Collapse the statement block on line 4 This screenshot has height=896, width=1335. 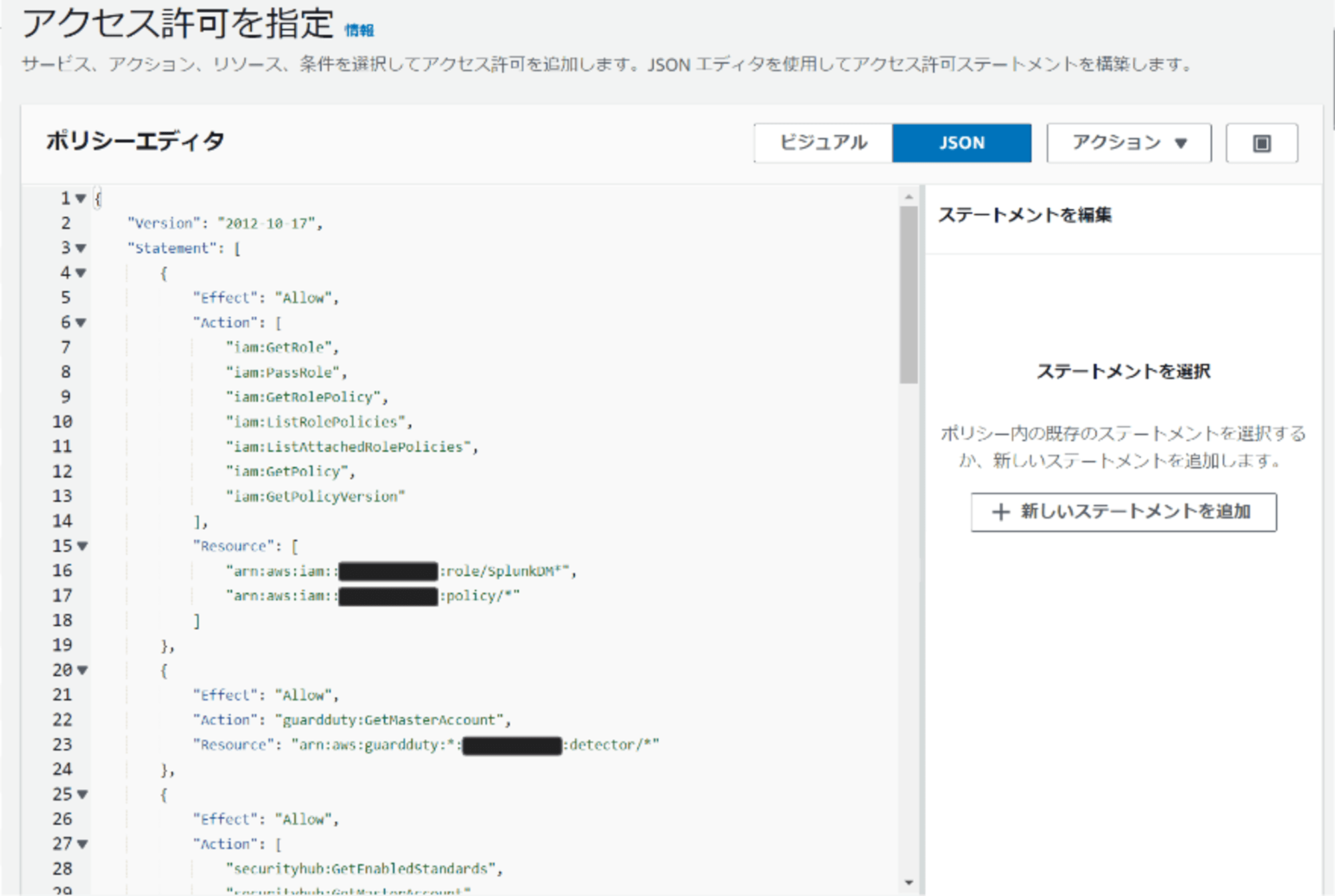[81, 273]
